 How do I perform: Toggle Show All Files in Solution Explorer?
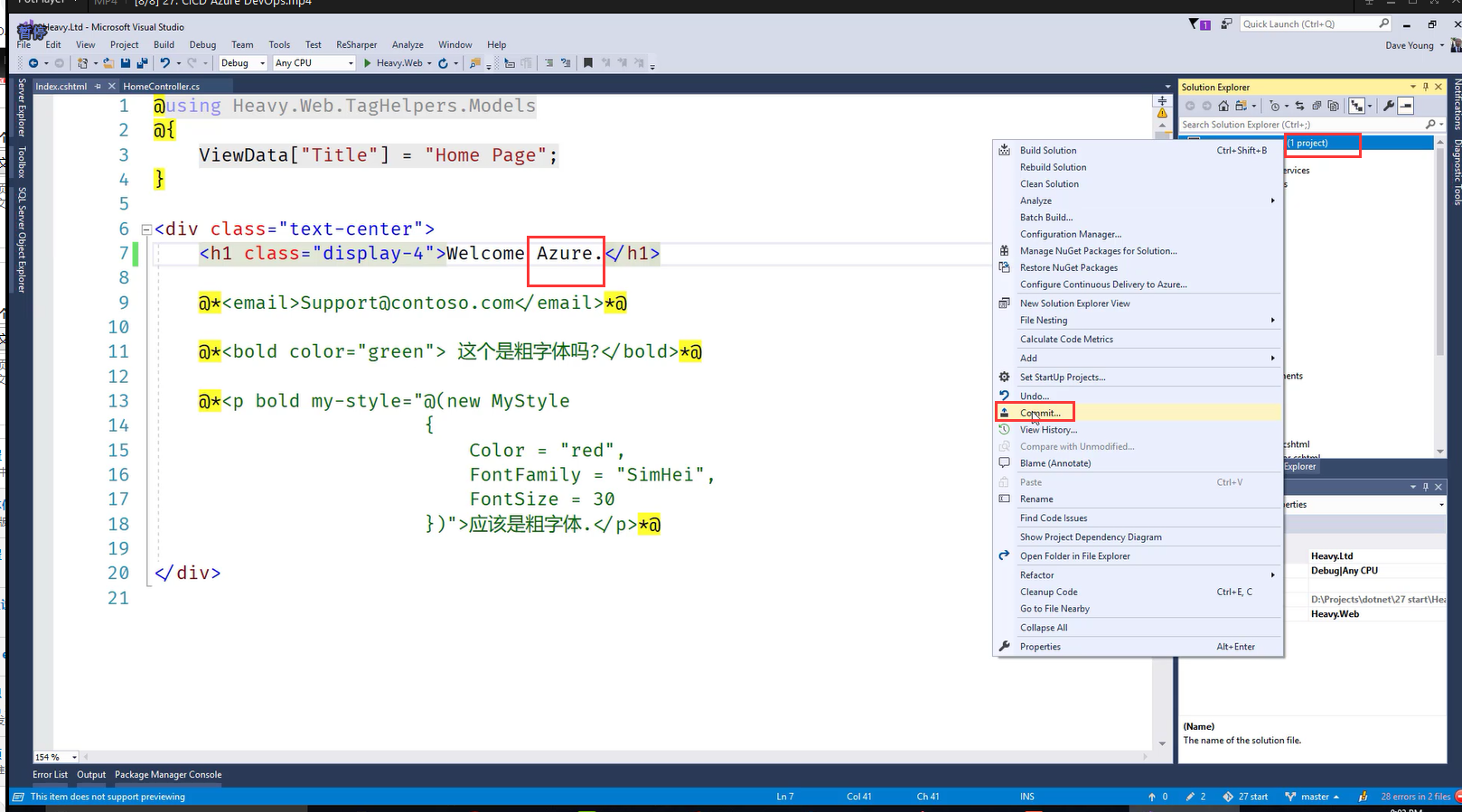click(x=1334, y=106)
